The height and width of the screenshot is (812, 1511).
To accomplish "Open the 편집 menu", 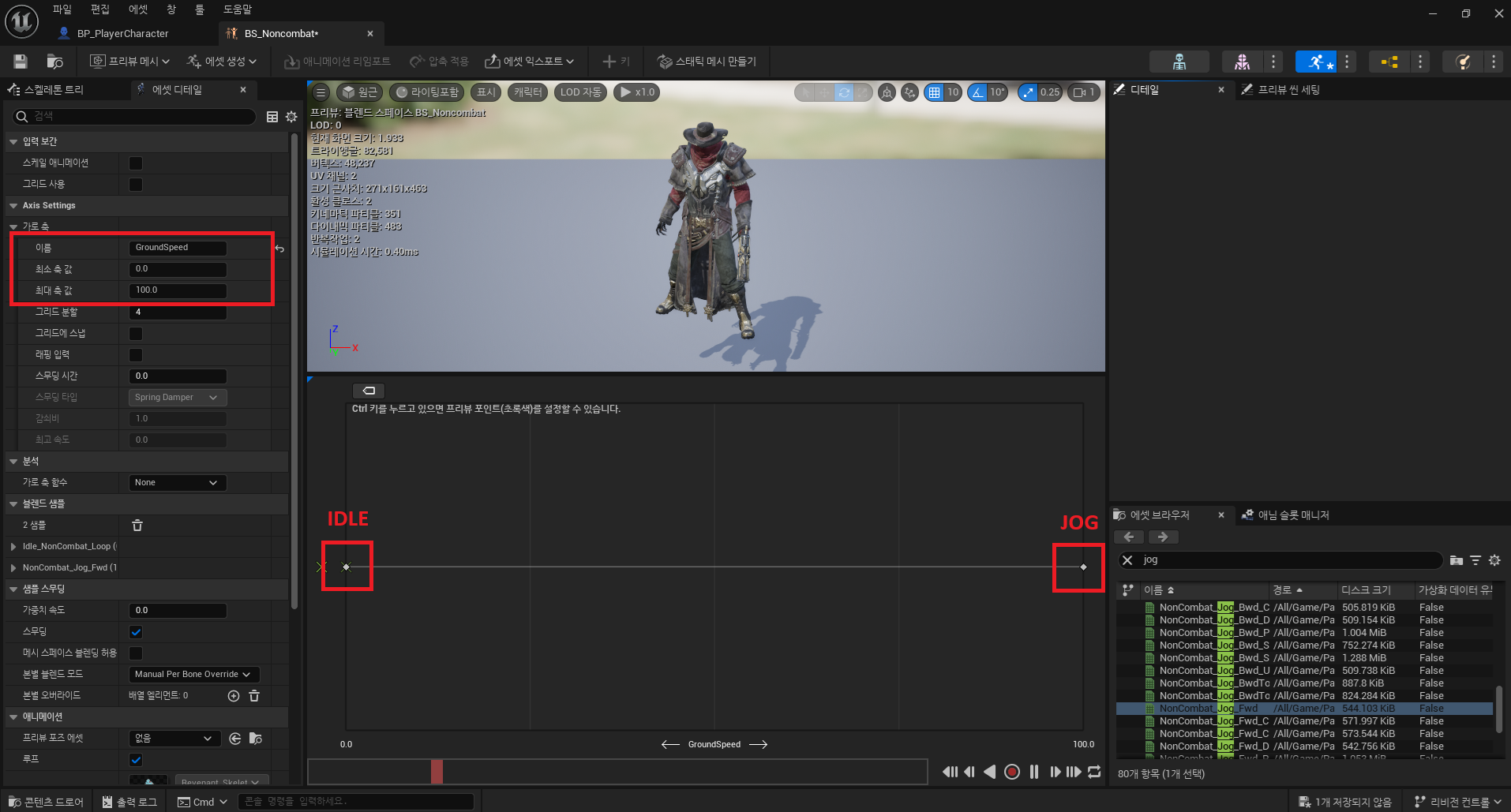I will [100, 9].
